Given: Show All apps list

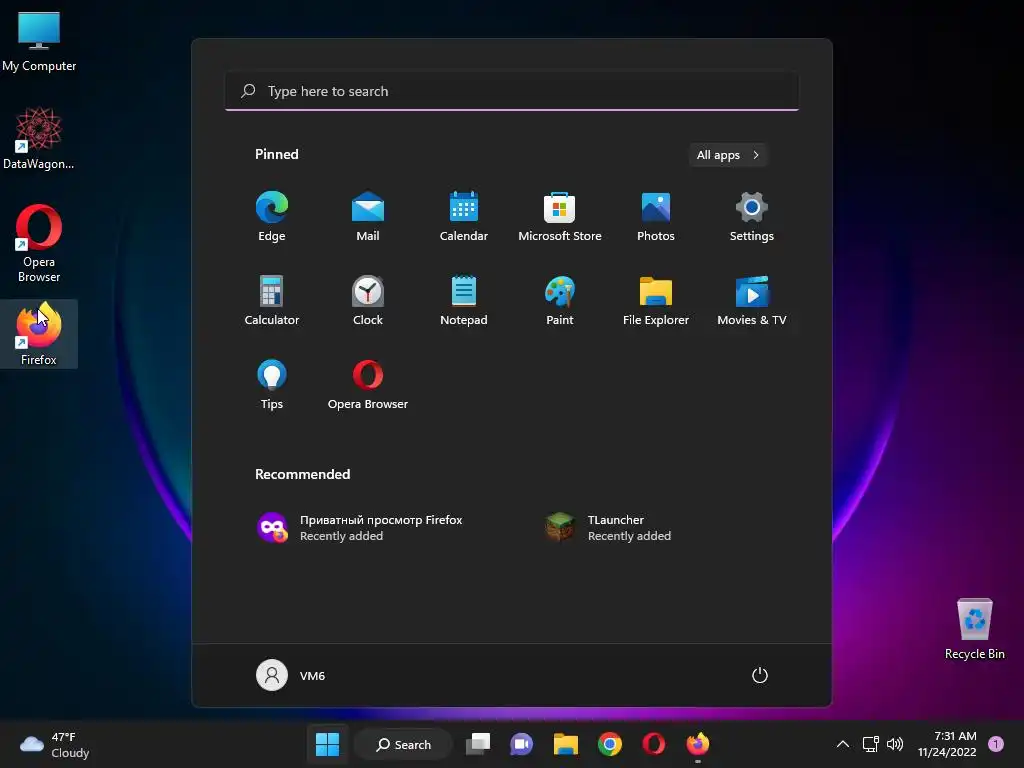Looking at the screenshot, I should [x=728, y=155].
